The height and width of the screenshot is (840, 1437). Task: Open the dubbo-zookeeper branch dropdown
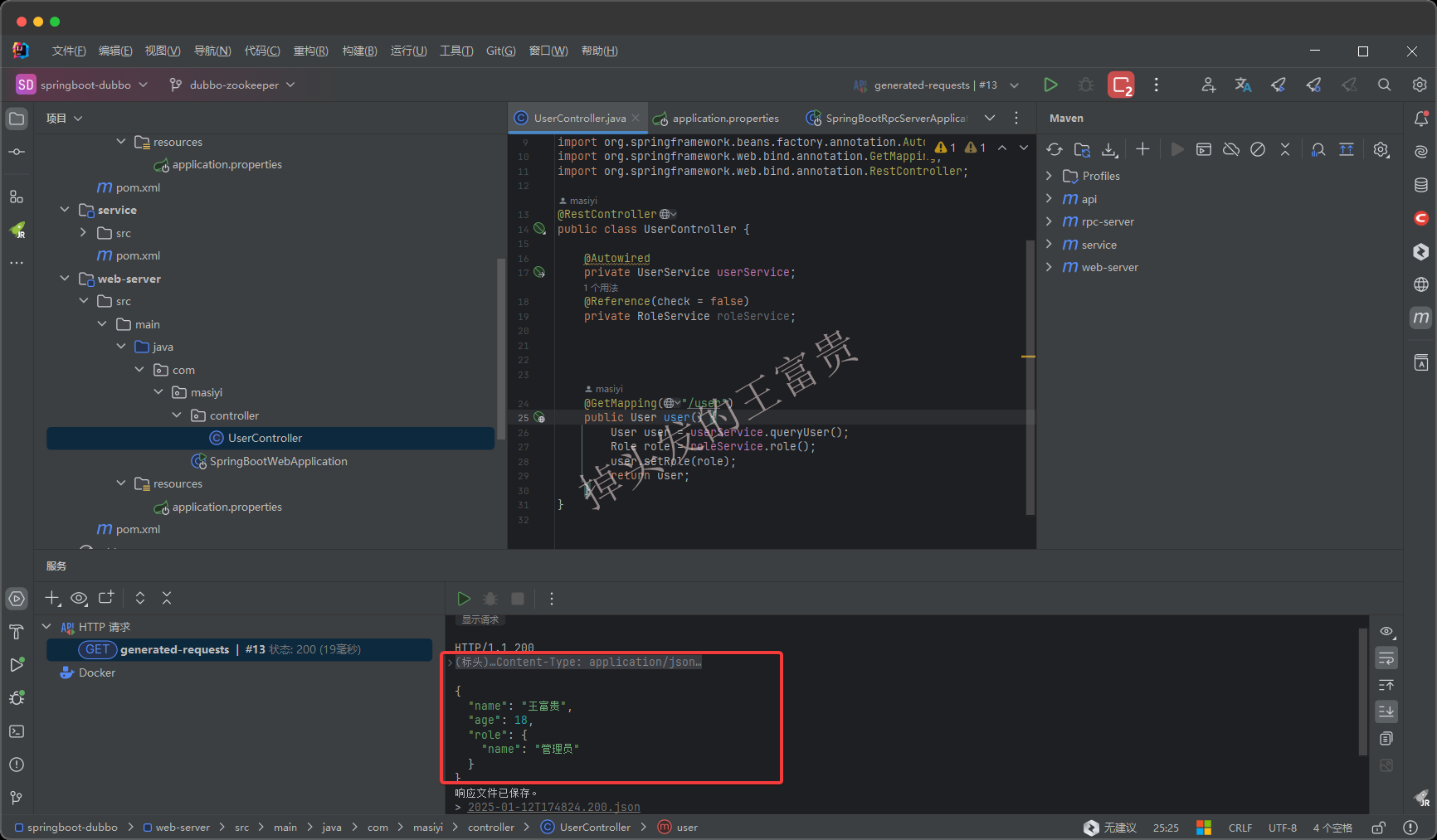232,85
